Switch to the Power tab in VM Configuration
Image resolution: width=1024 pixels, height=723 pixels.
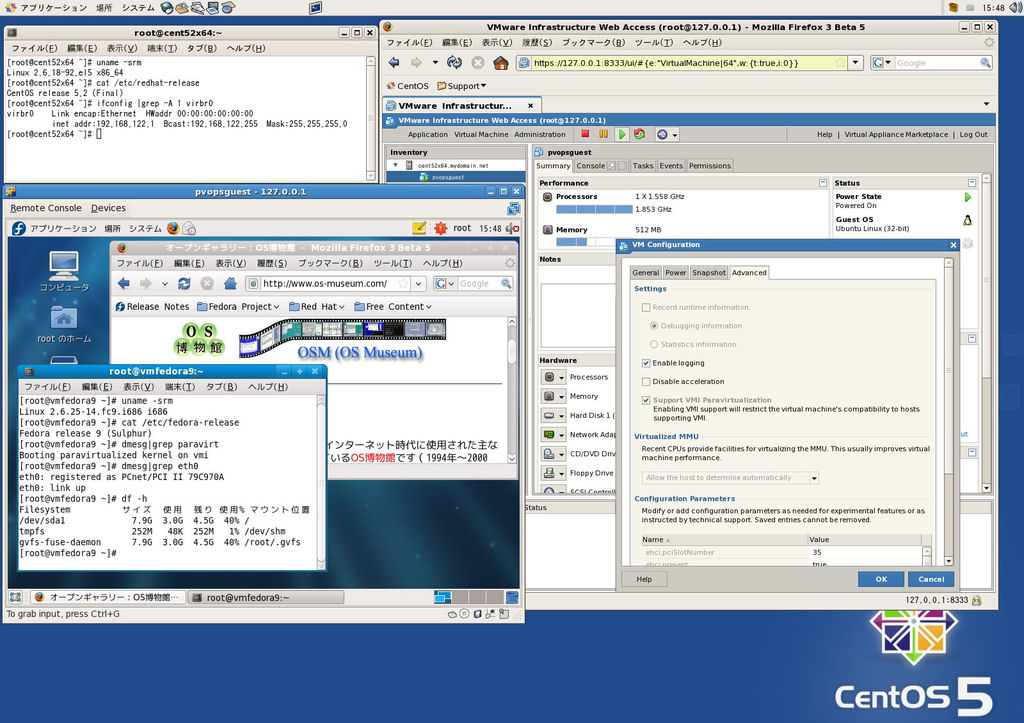pyautogui.click(x=675, y=272)
